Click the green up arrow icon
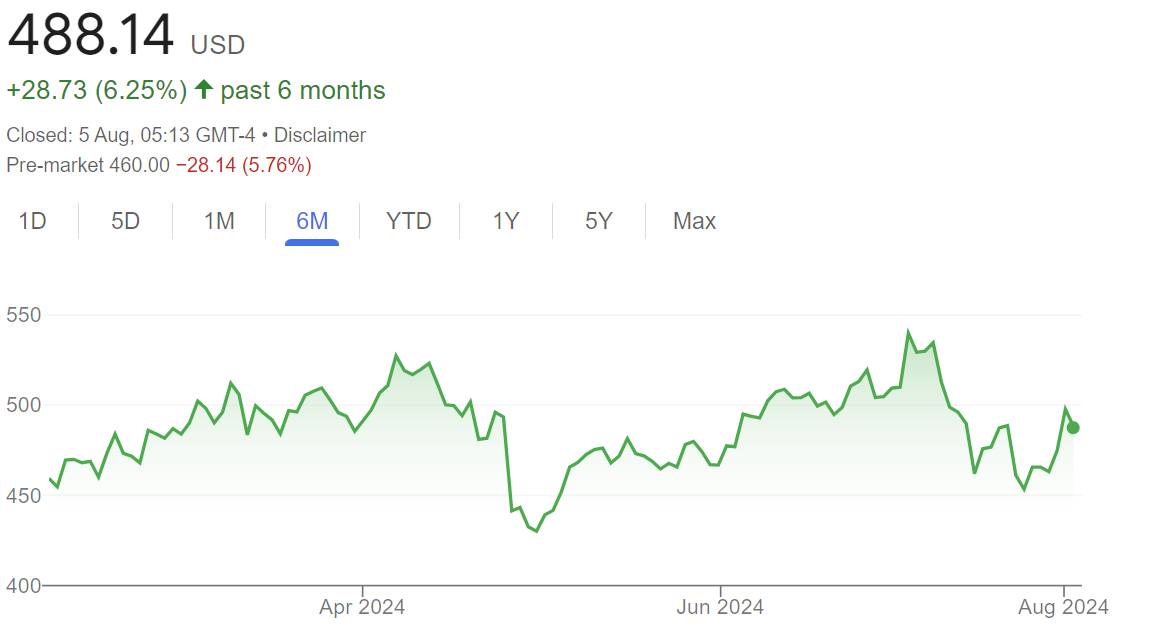 204,90
